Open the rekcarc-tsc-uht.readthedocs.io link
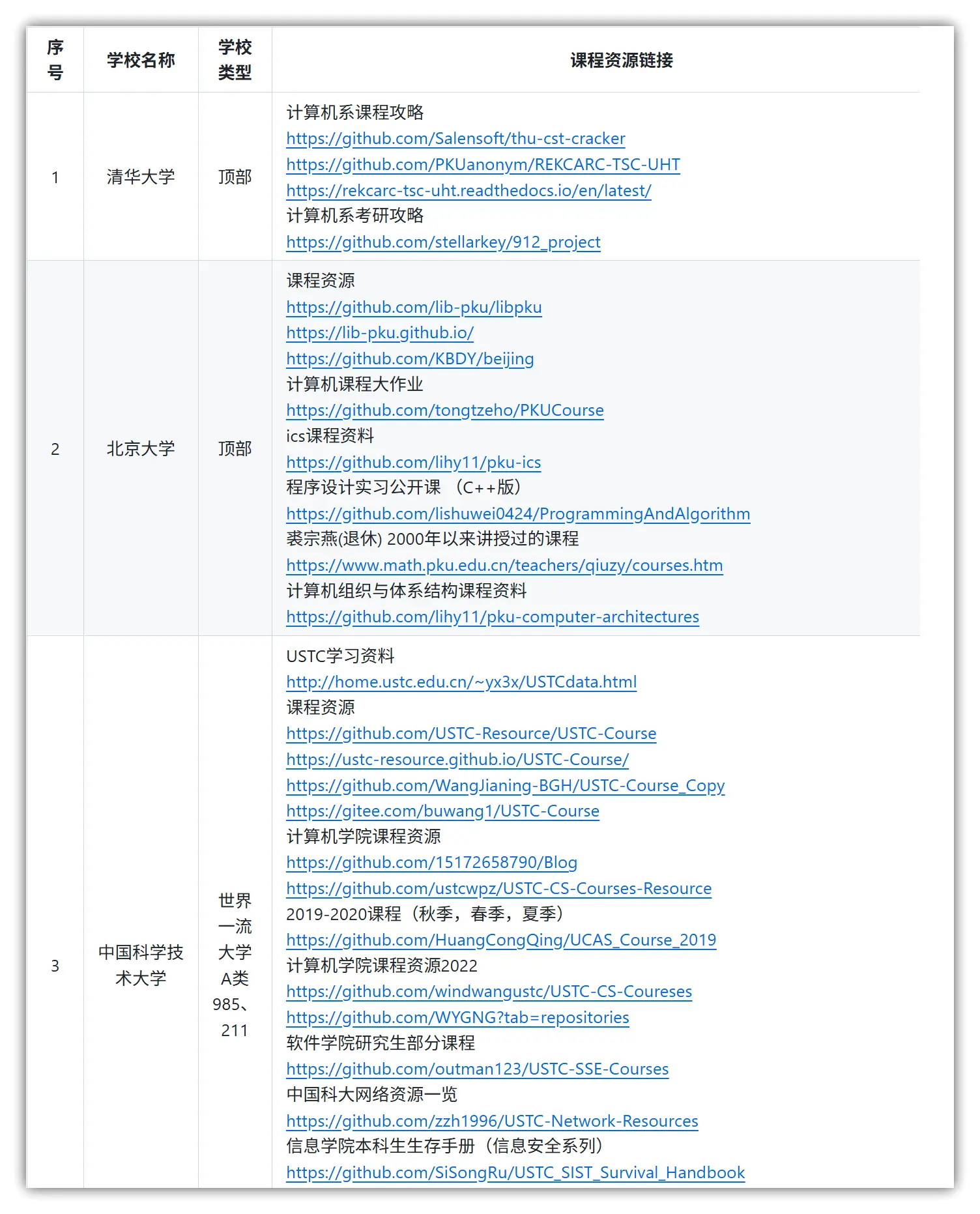The height and width of the screenshot is (1214, 980). pos(468,190)
